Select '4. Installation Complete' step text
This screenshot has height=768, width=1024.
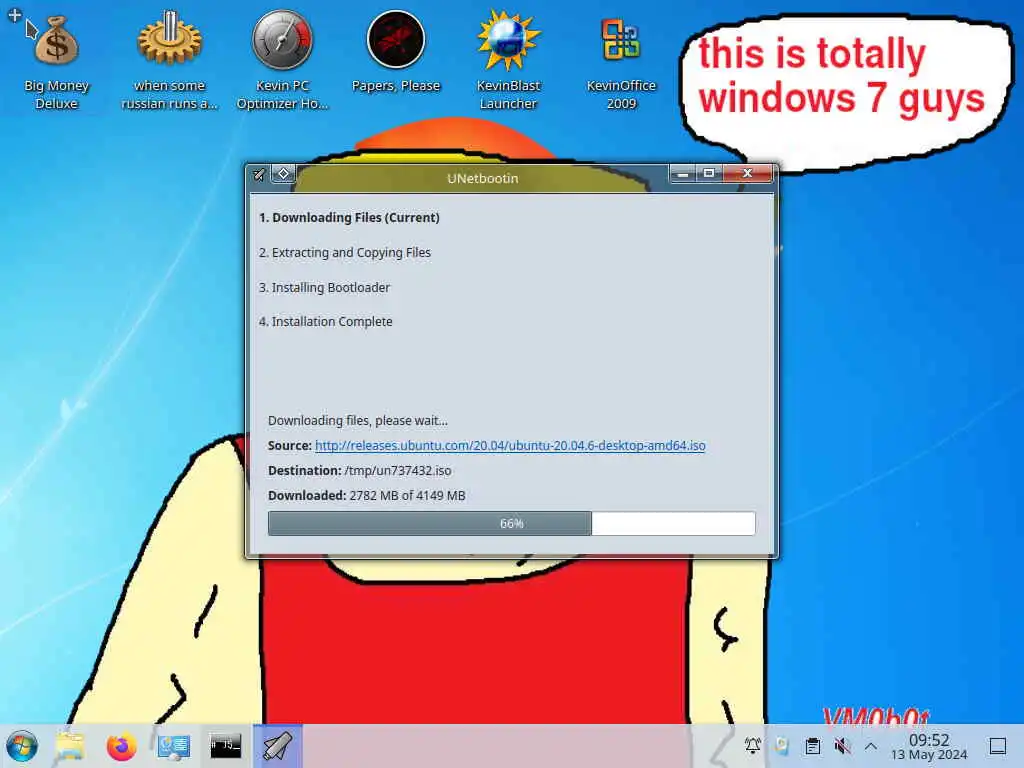point(326,321)
